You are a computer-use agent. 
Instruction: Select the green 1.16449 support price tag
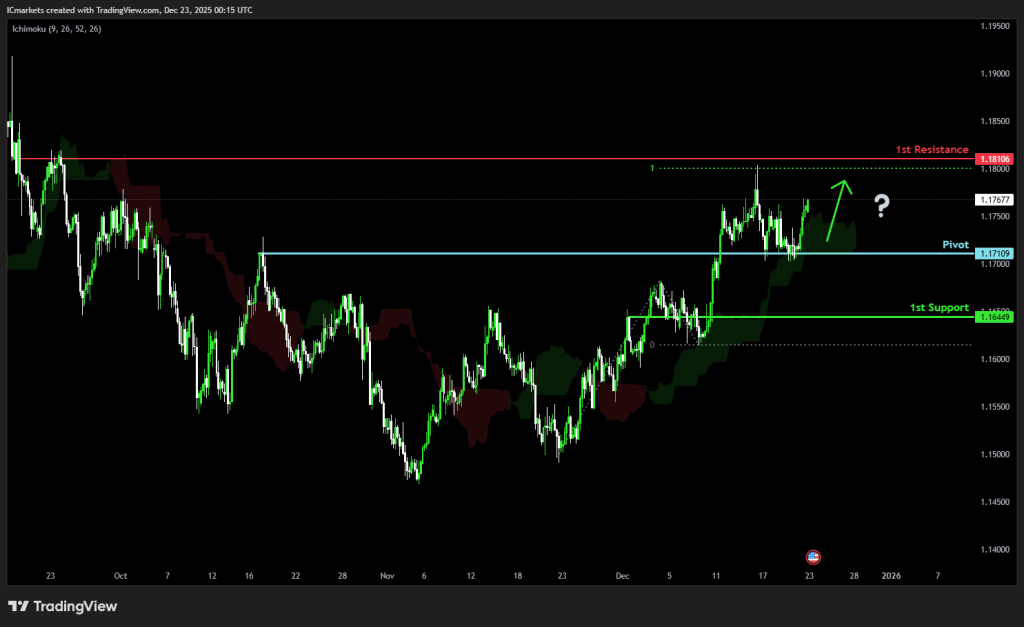tap(995, 317)
